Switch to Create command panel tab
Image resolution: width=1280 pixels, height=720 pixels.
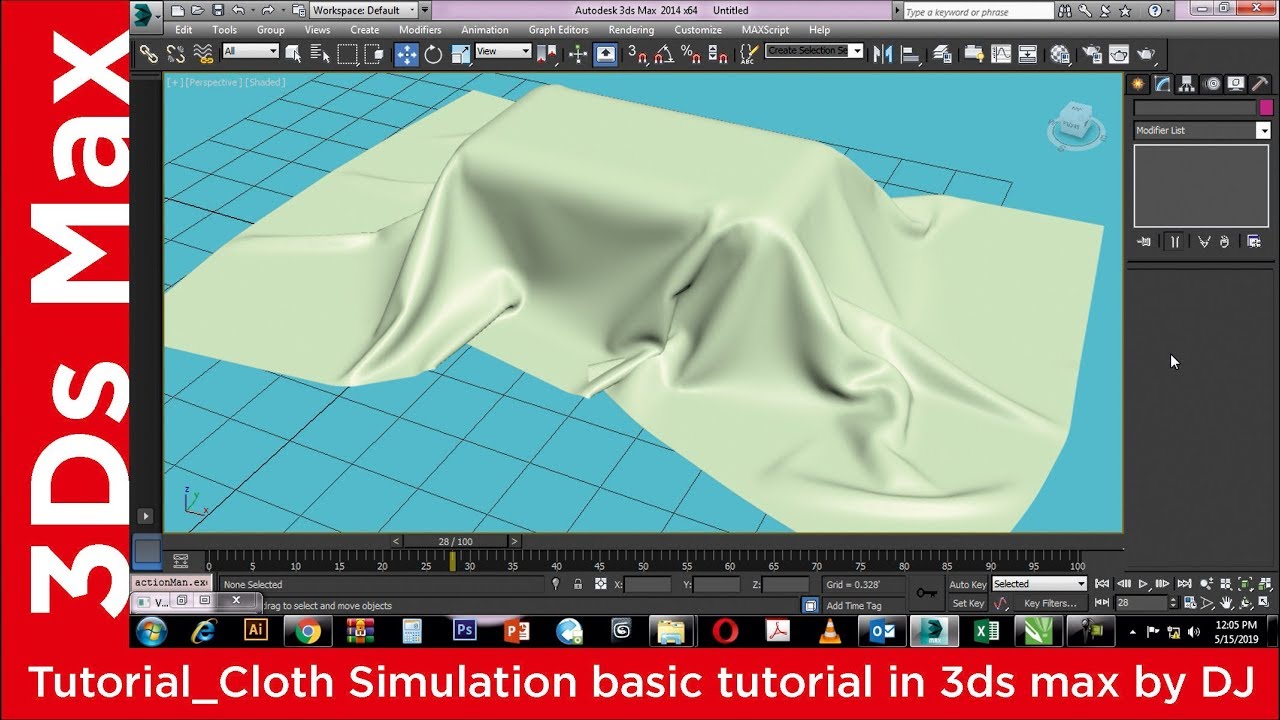(1138, 84)
